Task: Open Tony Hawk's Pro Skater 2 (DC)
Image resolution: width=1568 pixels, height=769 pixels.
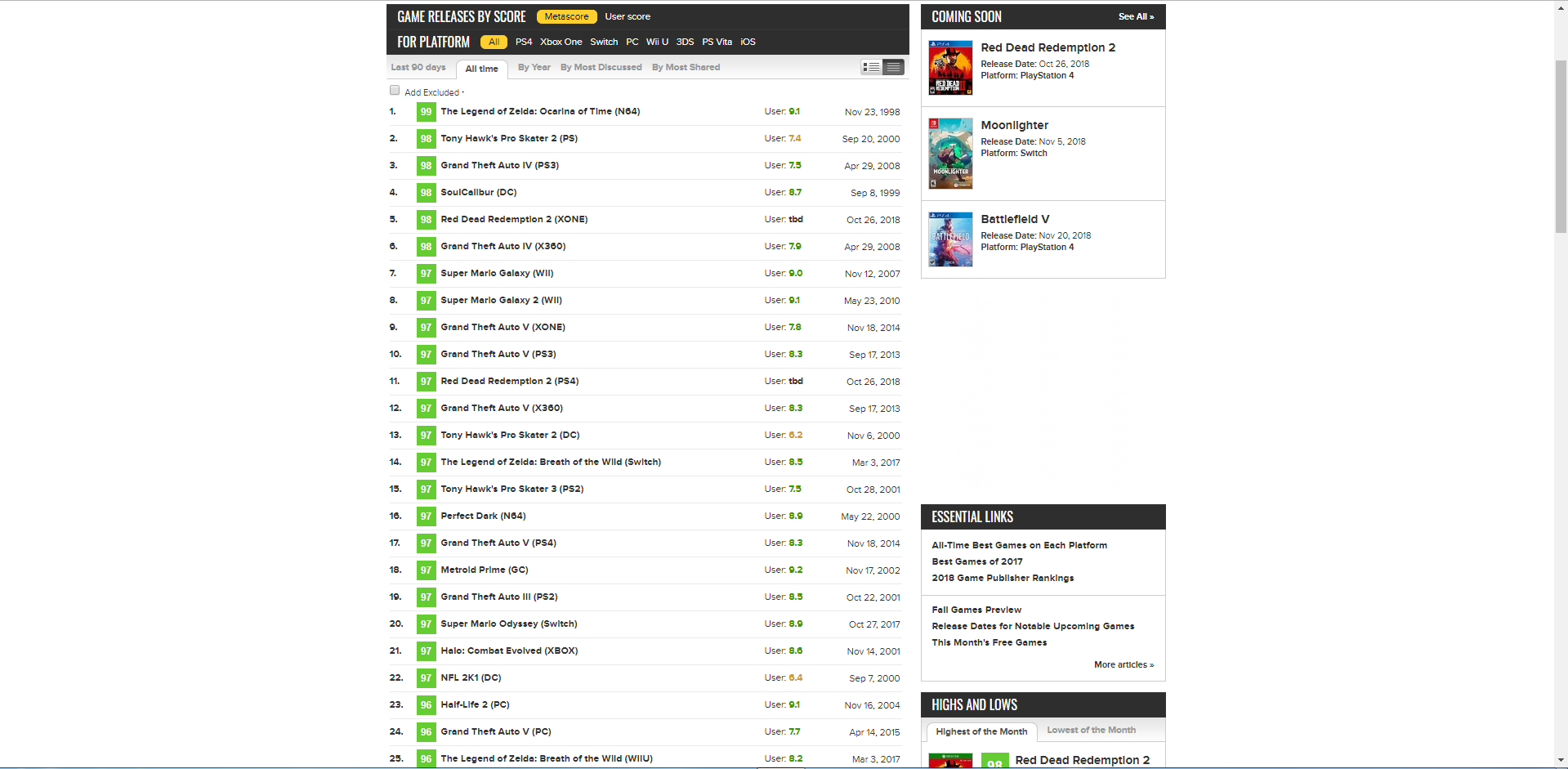Action: 510,435
